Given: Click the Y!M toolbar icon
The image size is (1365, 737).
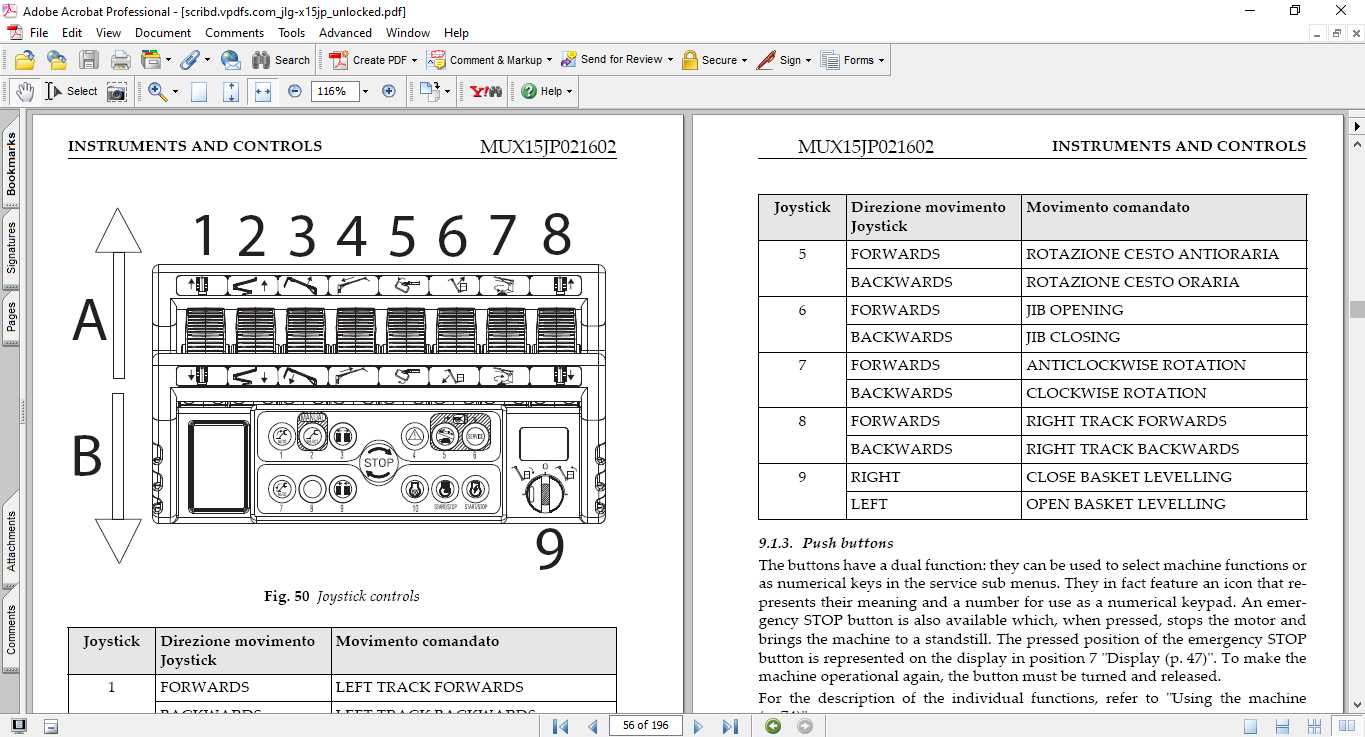Looking at the screenshot, I should point(484,91).
